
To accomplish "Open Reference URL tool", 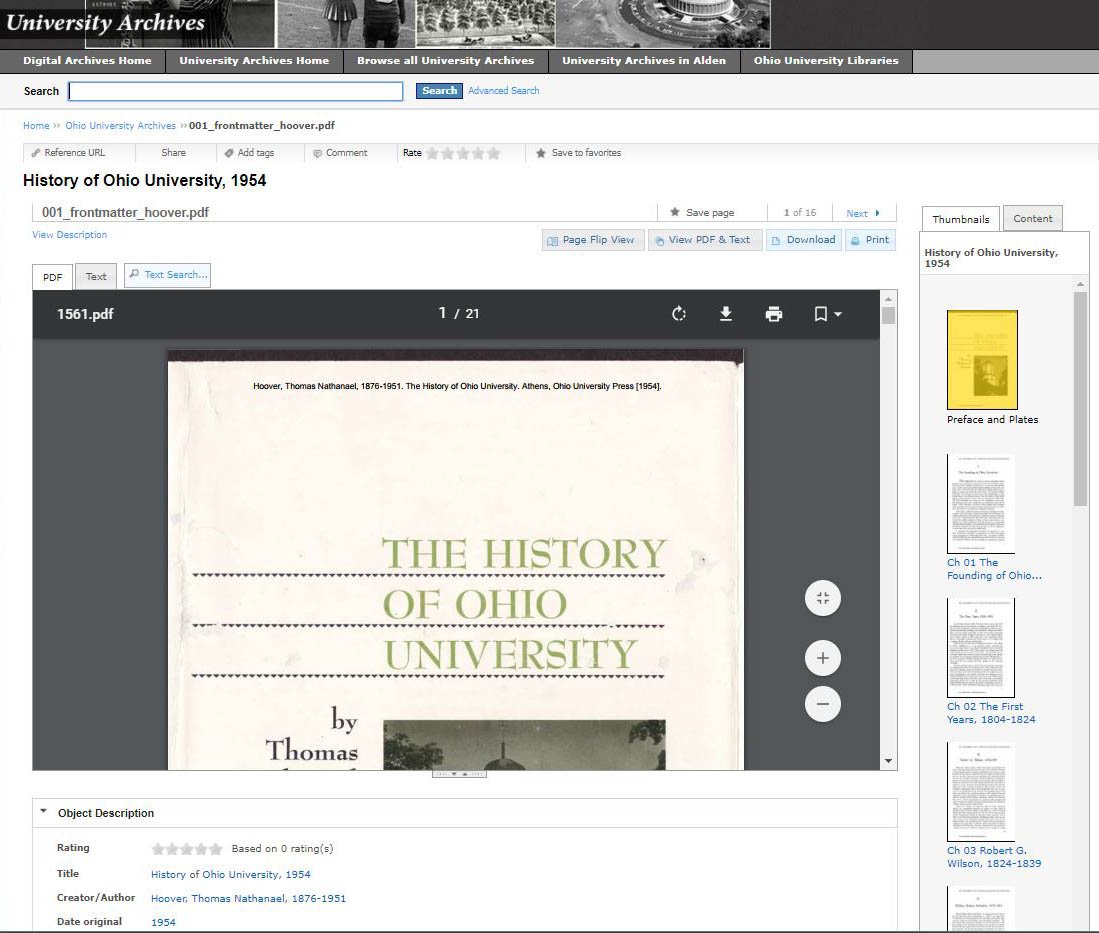I will pyautogui.click(x=69, y=153).
